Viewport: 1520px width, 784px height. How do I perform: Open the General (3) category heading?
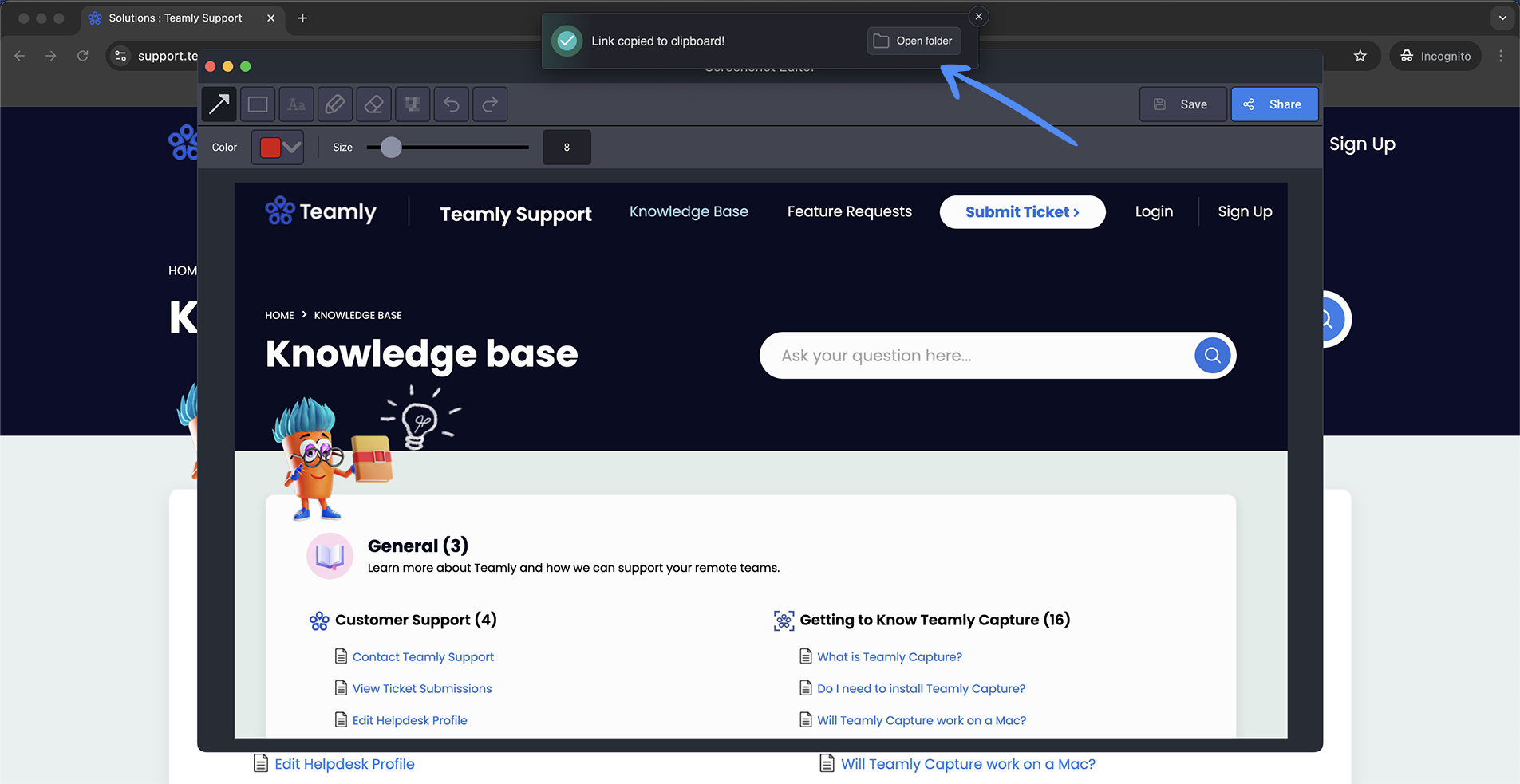click(x=417, y=546)
